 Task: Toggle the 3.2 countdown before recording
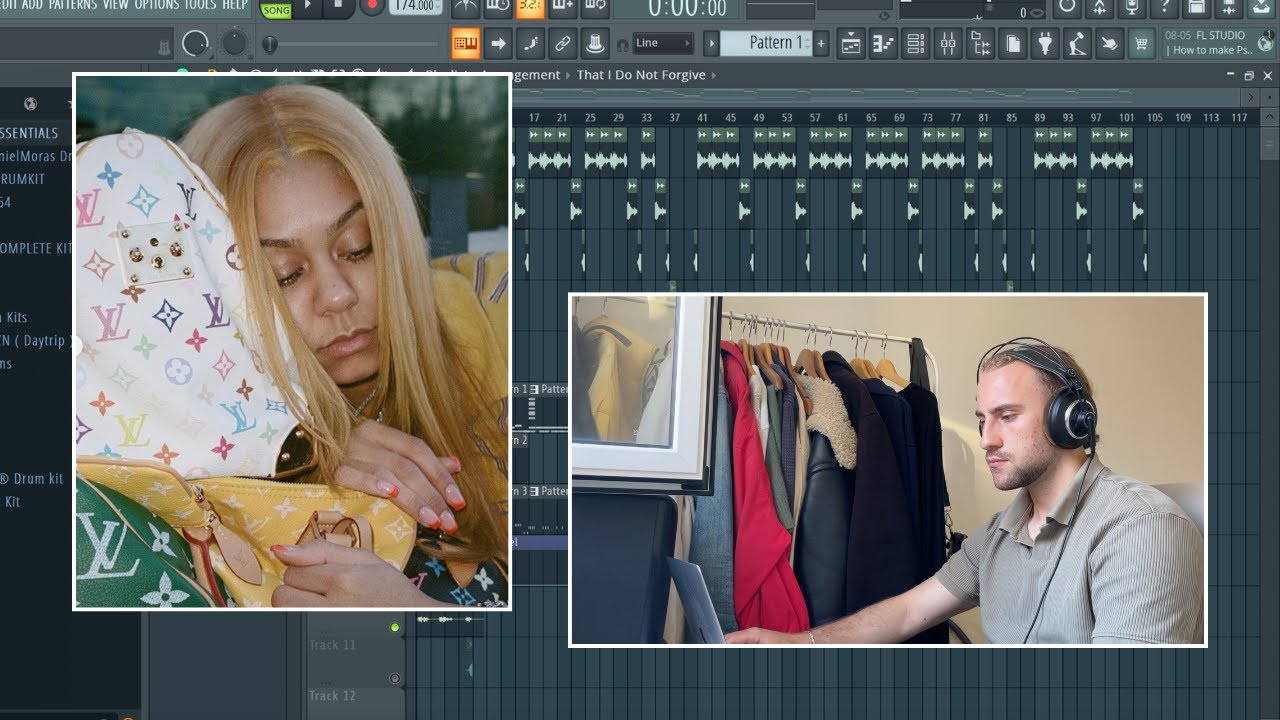click(x=530, y=7)
